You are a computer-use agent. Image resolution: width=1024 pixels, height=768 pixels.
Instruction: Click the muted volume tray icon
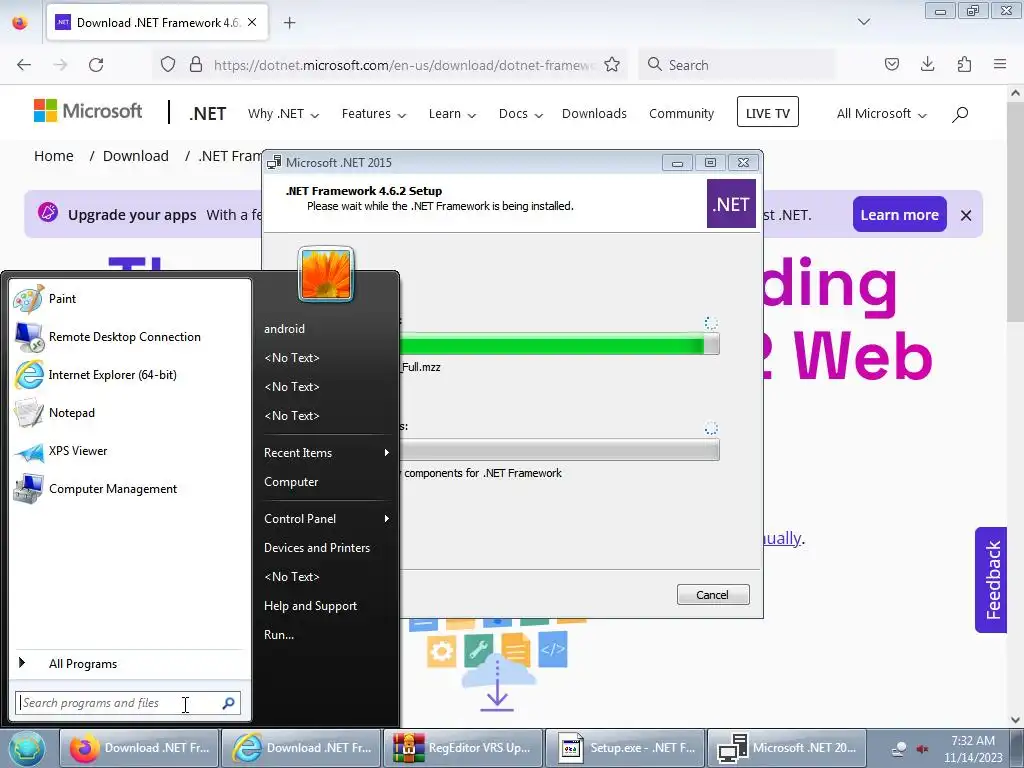click(922, 749)
